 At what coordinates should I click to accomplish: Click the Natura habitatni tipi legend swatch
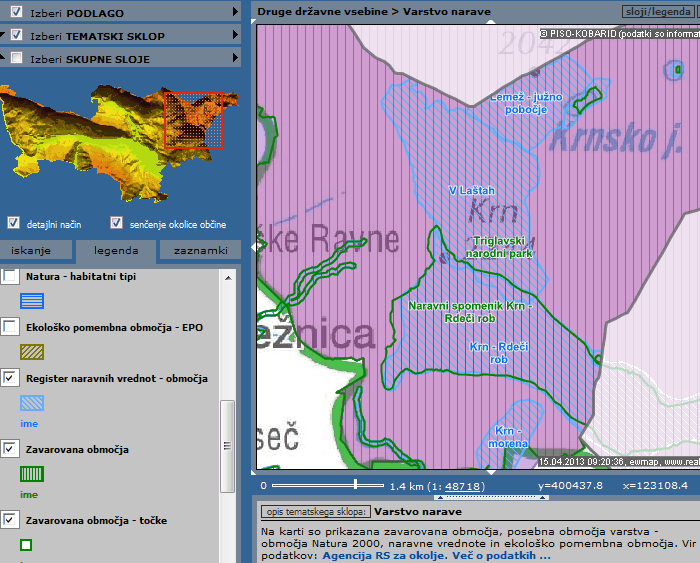point(32,299)
